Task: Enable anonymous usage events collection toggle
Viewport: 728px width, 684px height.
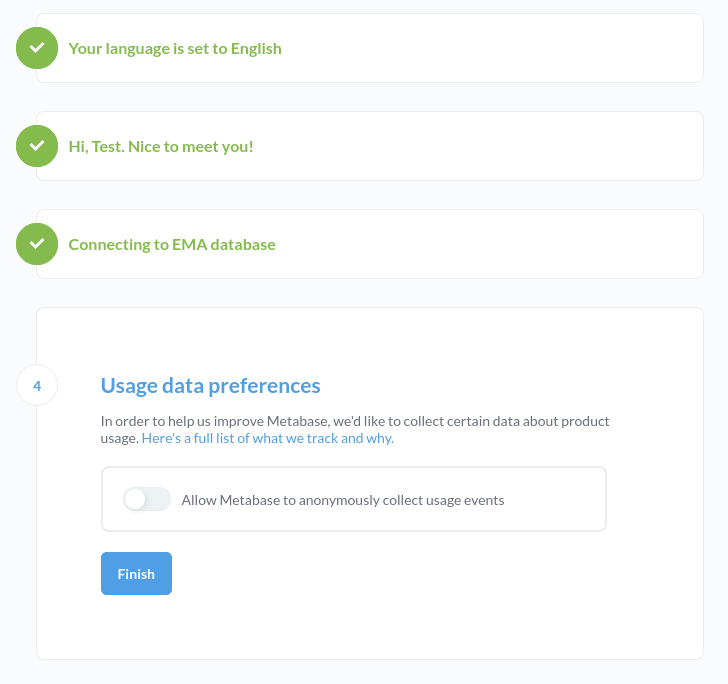Action: click(x=147, y=499)
